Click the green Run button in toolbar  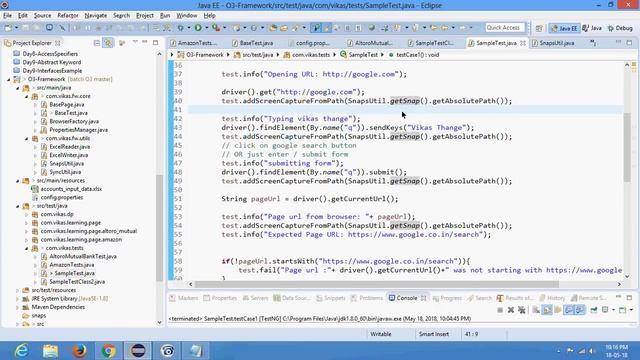point(198,28)
